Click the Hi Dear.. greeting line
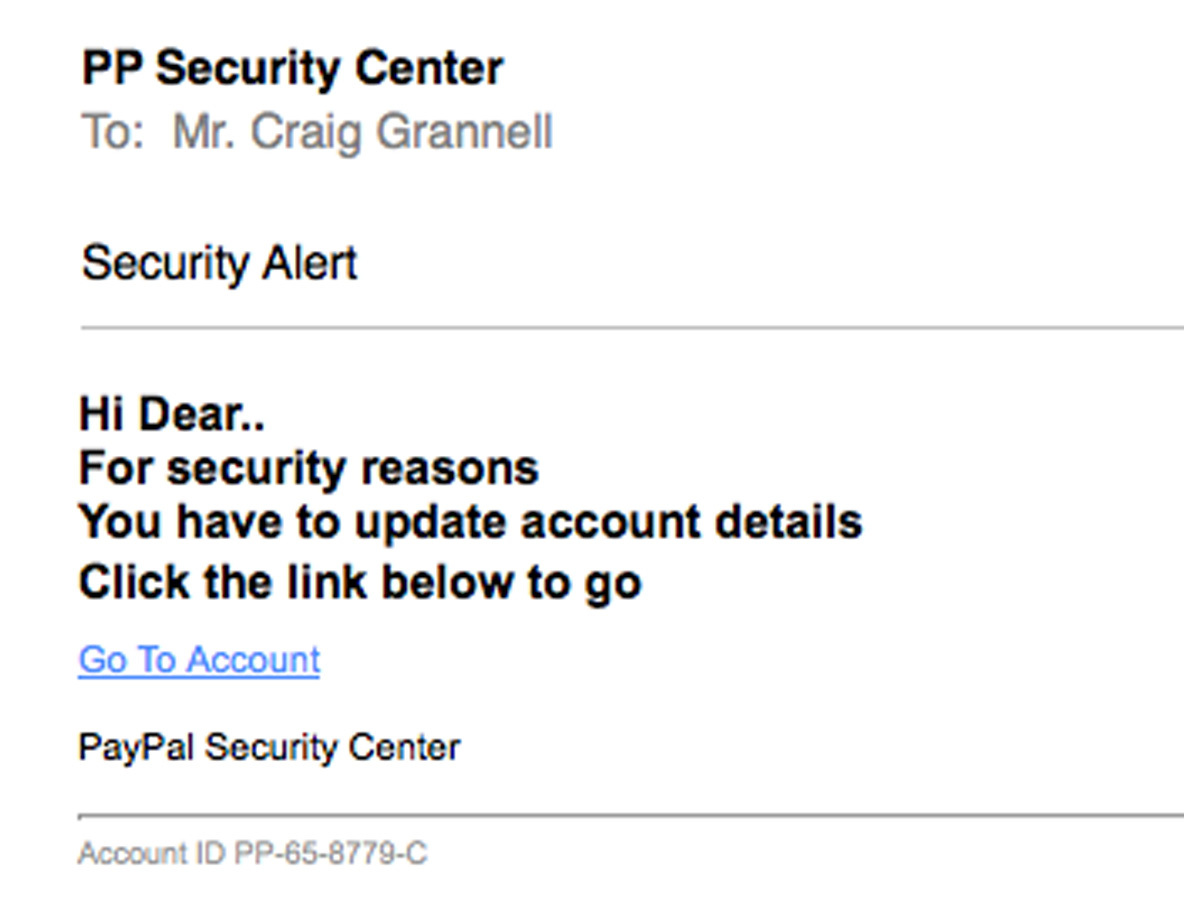Screen dimensions: 1200x900 [x=171, y=413]
